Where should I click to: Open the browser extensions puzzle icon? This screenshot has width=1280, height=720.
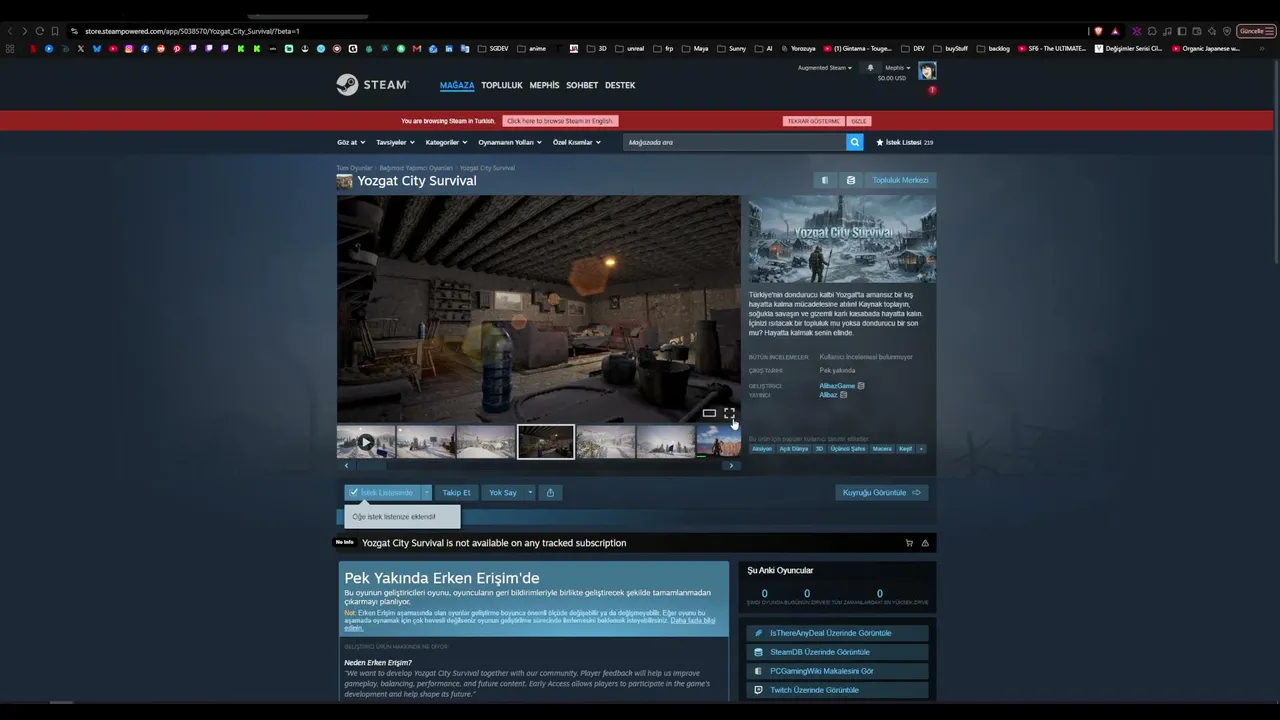[x=1152, y=31]
